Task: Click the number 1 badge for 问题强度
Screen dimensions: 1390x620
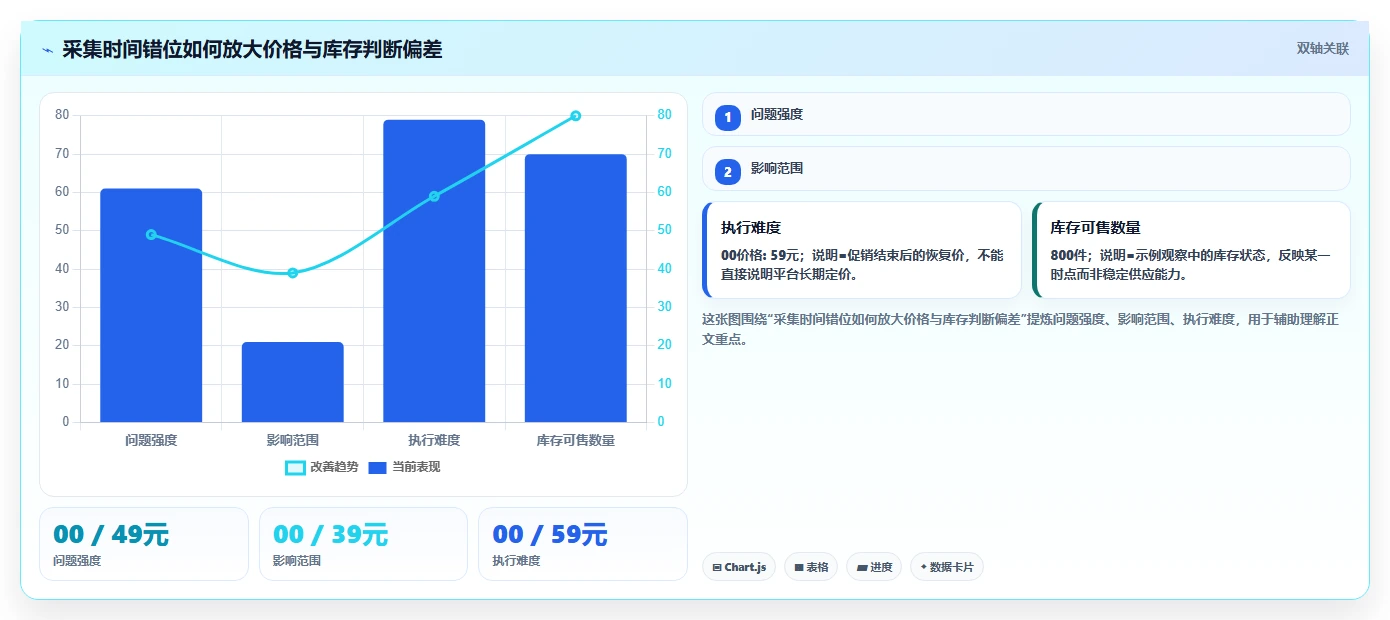Action: [x=728, y=117]
